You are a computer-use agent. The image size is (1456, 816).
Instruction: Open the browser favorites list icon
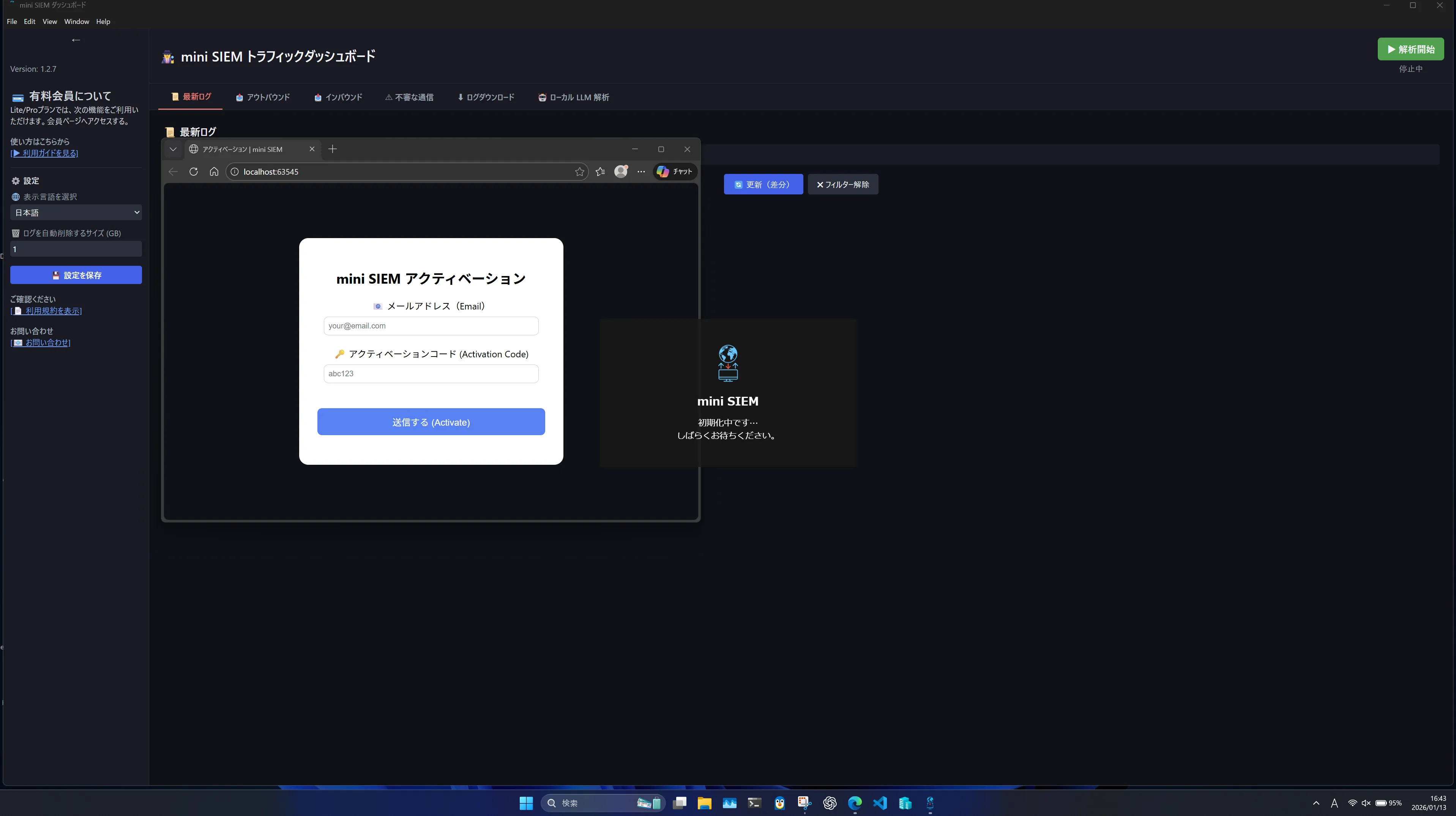[x=600, y=172]
